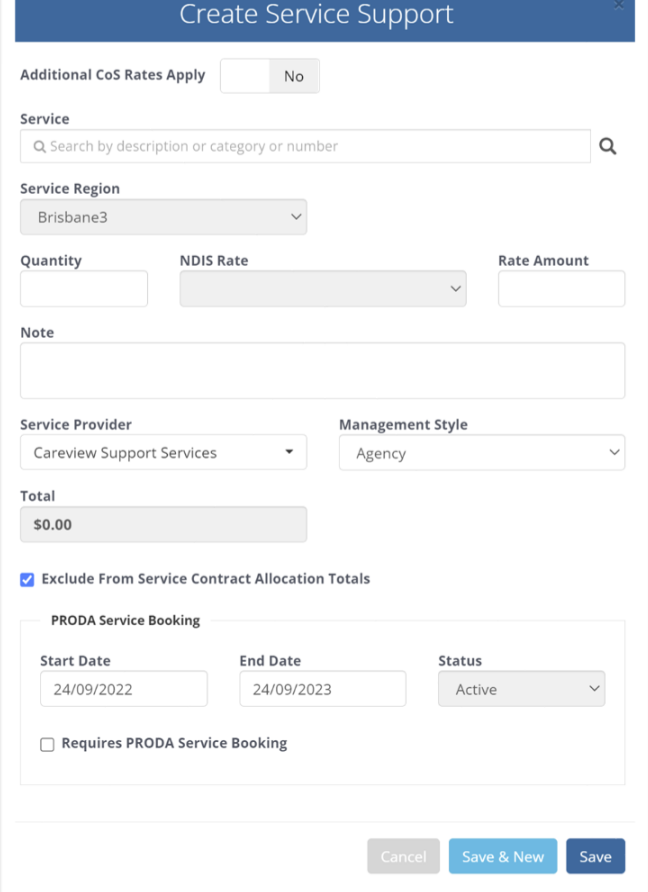Focus the Quantity input field
The height and width of the screenshot is (892, 648).
coord(84,289)
